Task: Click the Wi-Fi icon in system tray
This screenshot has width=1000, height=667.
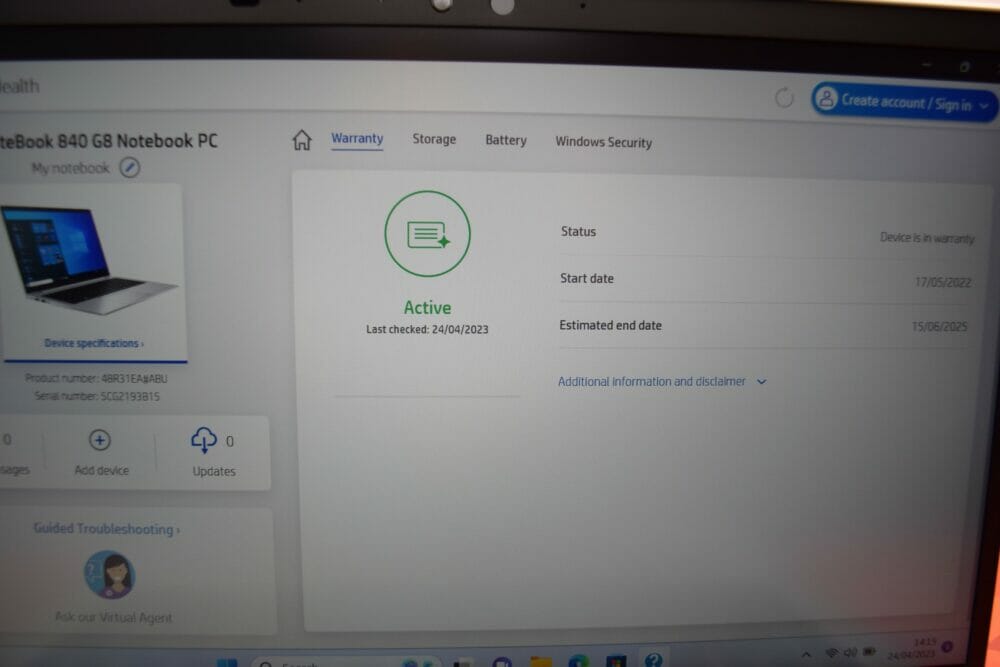Action: [832, 653]
